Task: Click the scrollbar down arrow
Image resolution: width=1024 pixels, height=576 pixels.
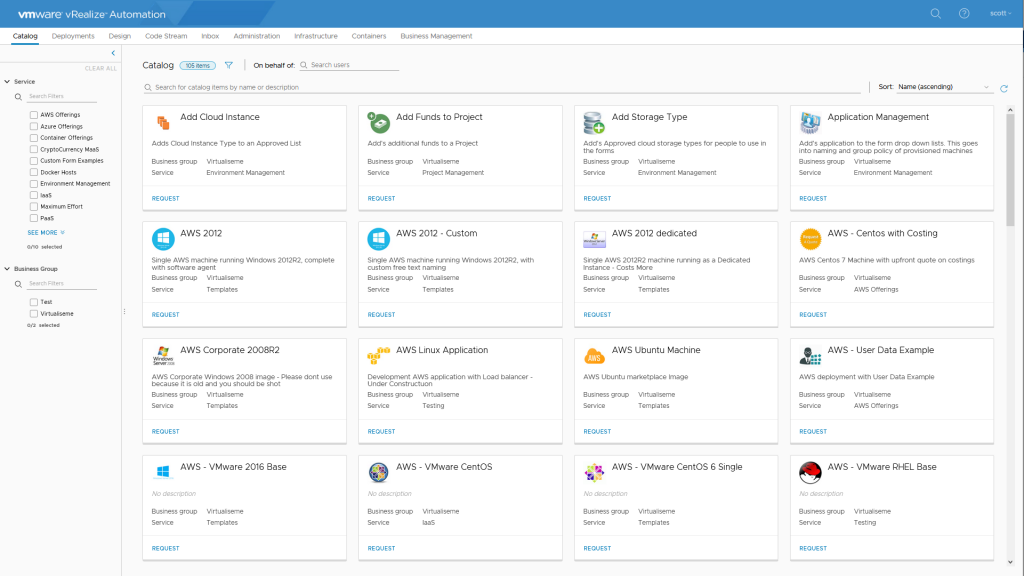Action: pyautogui.click(x=1010, y=562)
